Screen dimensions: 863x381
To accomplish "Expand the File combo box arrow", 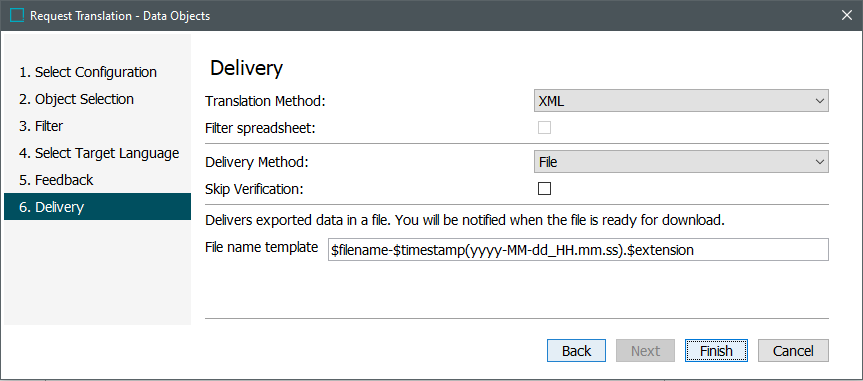I will click(820, 162).
